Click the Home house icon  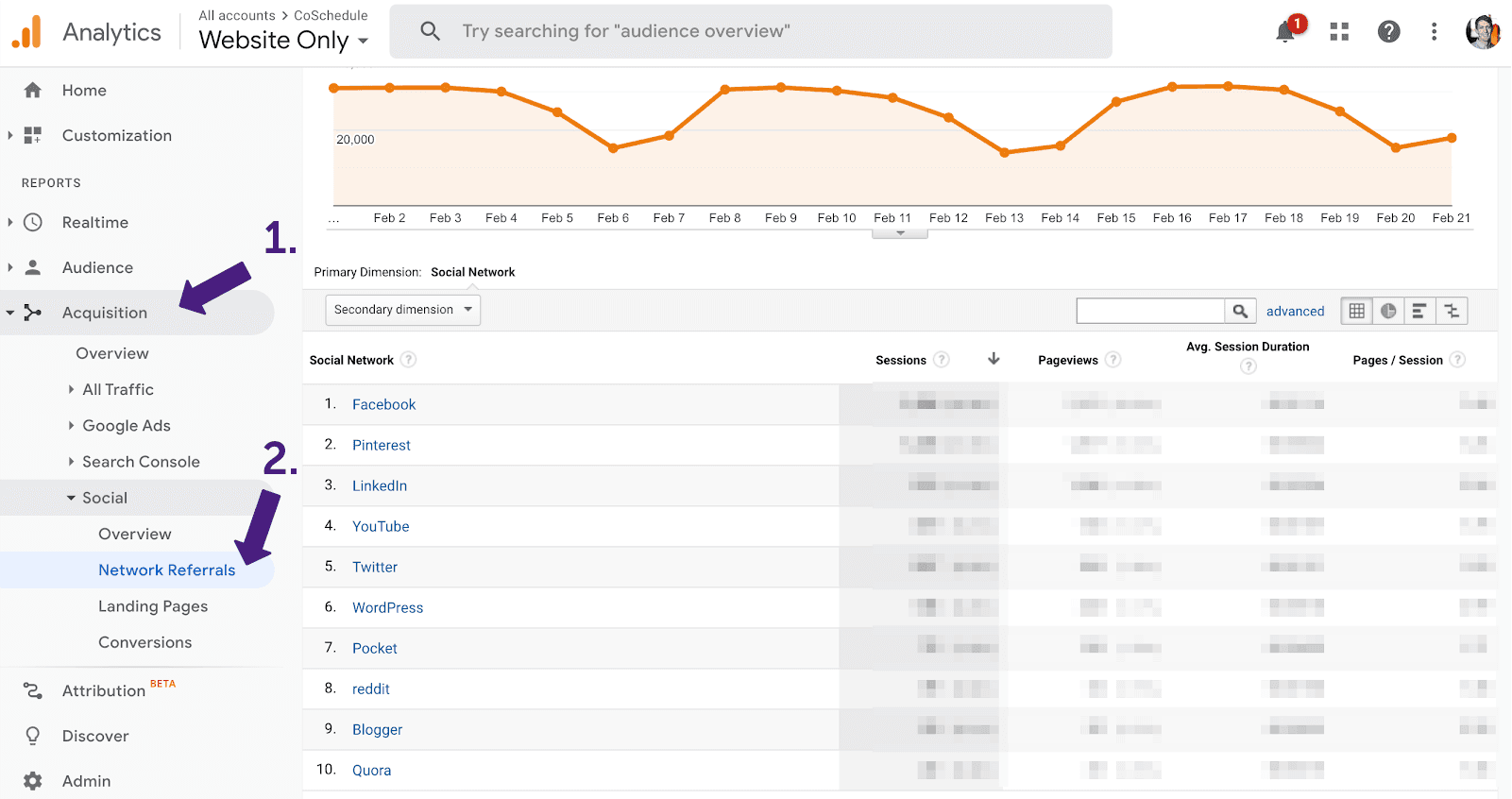[x=33, y=91]
